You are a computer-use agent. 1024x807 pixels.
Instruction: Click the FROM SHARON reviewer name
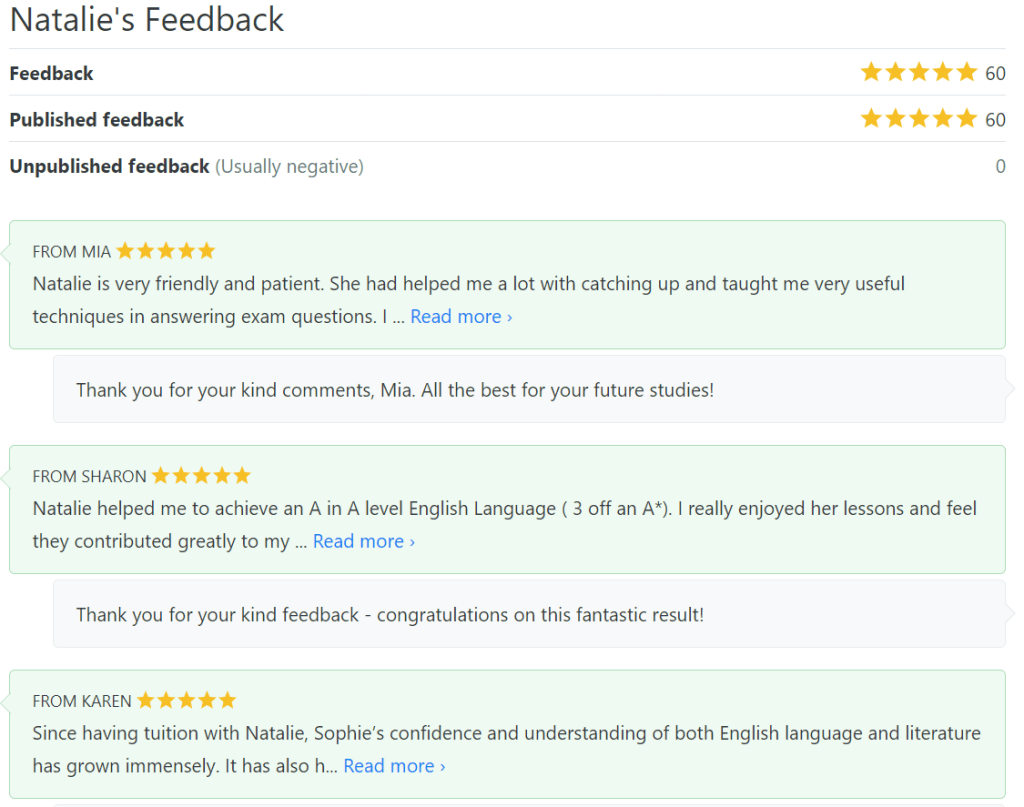(x=90, y=476)
